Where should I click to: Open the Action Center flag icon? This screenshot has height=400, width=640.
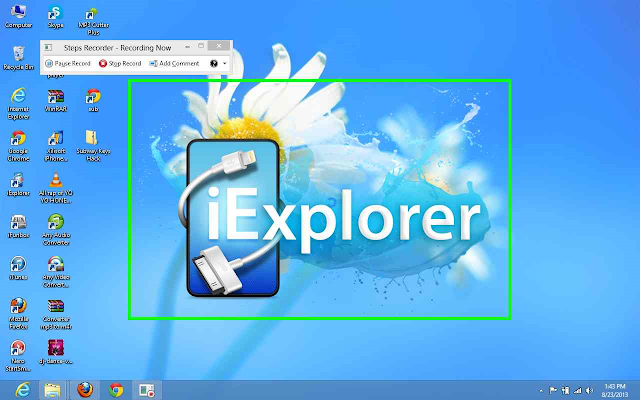[553, 391]
